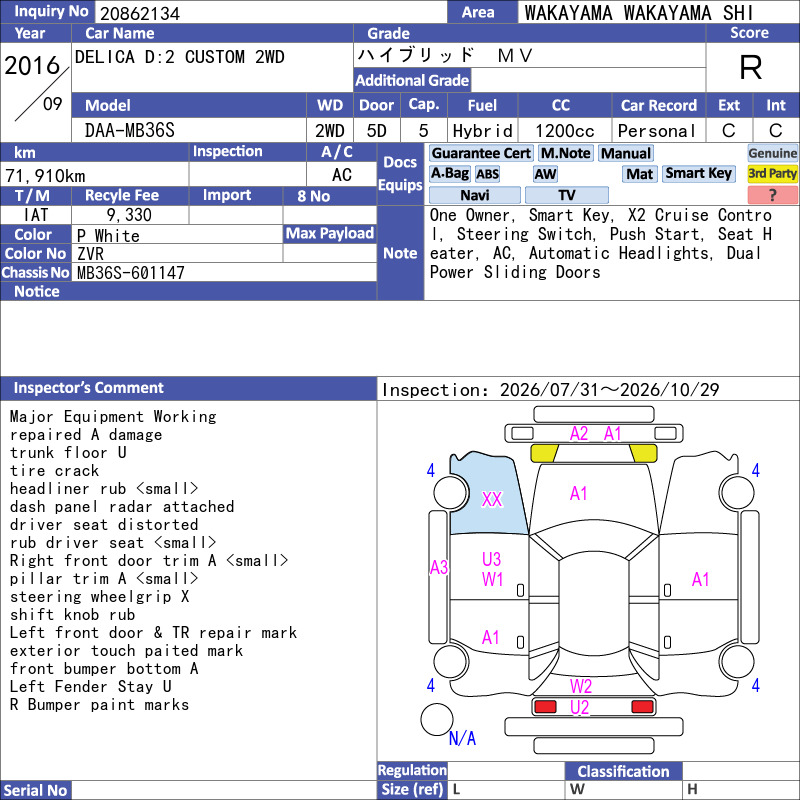Toggle the yellow 3rd Party indicator
This screenshot has height=800, width=800.
click(x=772, y=173)
